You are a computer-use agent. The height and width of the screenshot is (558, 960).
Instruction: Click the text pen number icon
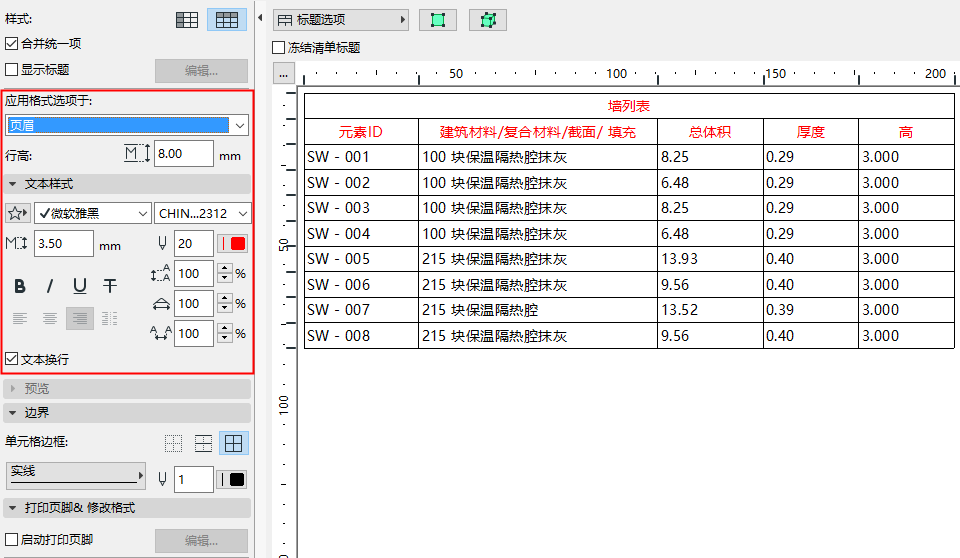point(162,243)
